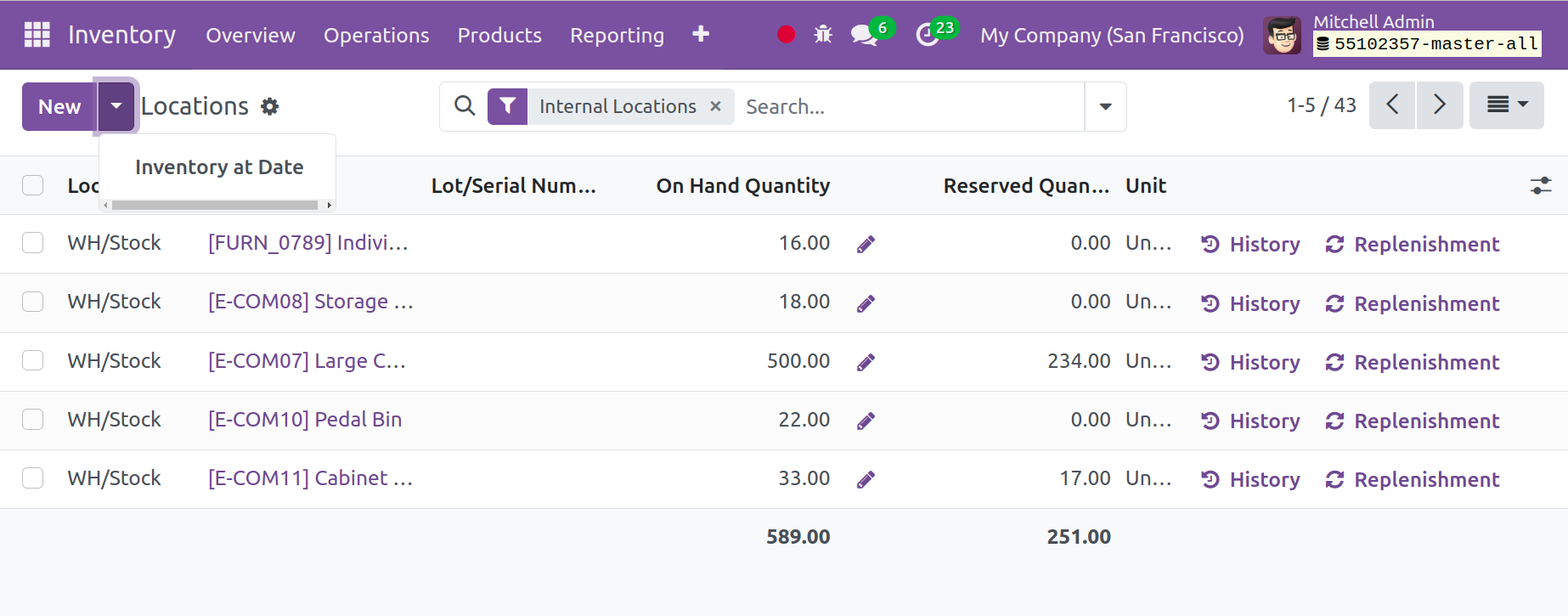Remove the Internal Locations filter

pyautogui.click(x=715, y=106)
